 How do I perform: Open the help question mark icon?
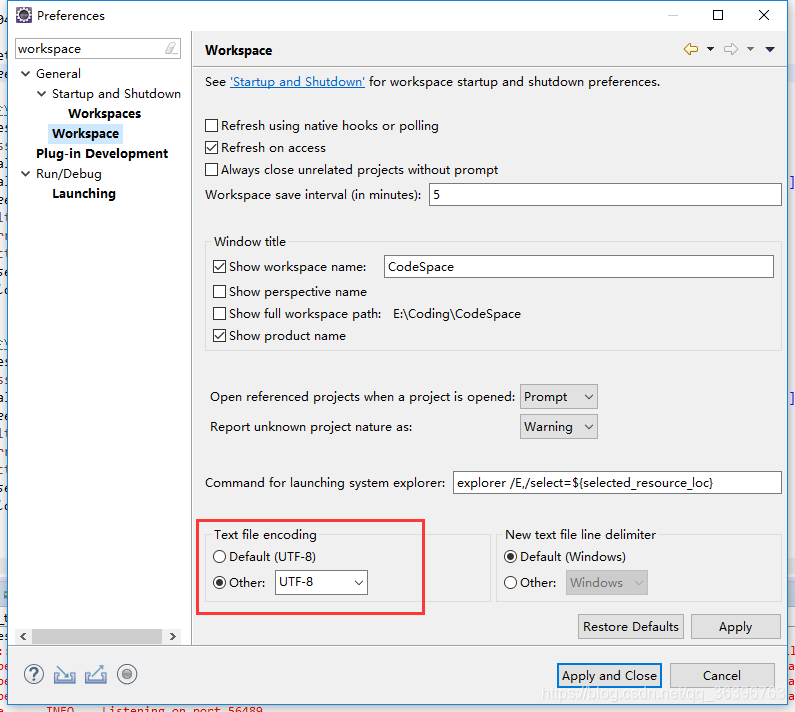pos(34,674)
